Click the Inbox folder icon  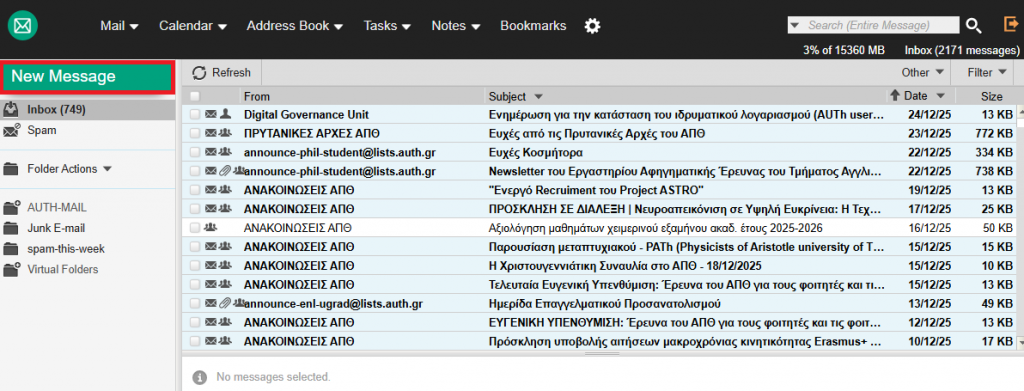click(10, 109)
